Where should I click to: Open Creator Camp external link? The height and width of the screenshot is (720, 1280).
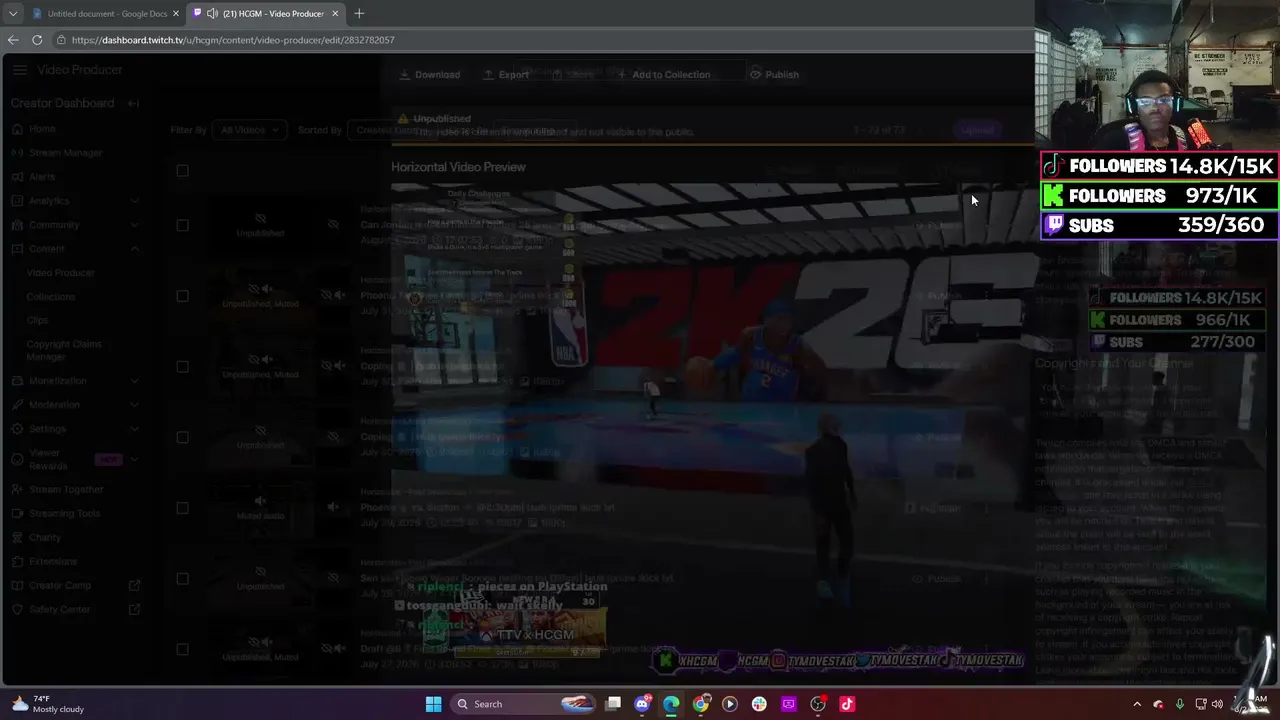tap(75, 586)
